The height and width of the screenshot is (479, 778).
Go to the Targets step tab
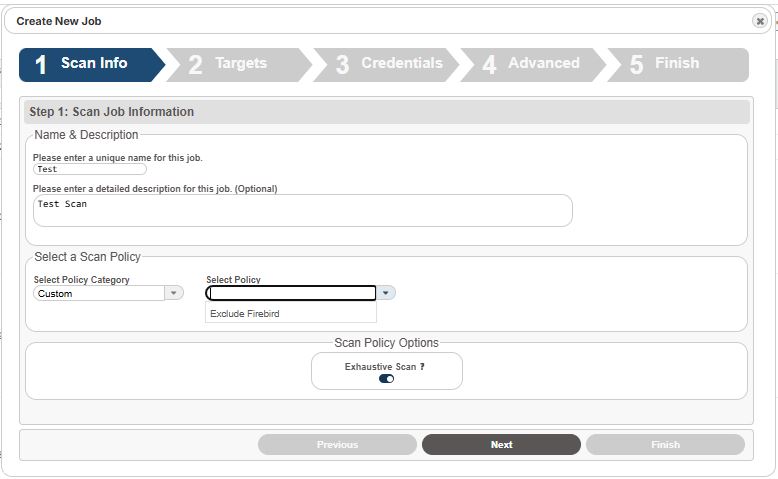pos(239,65)
